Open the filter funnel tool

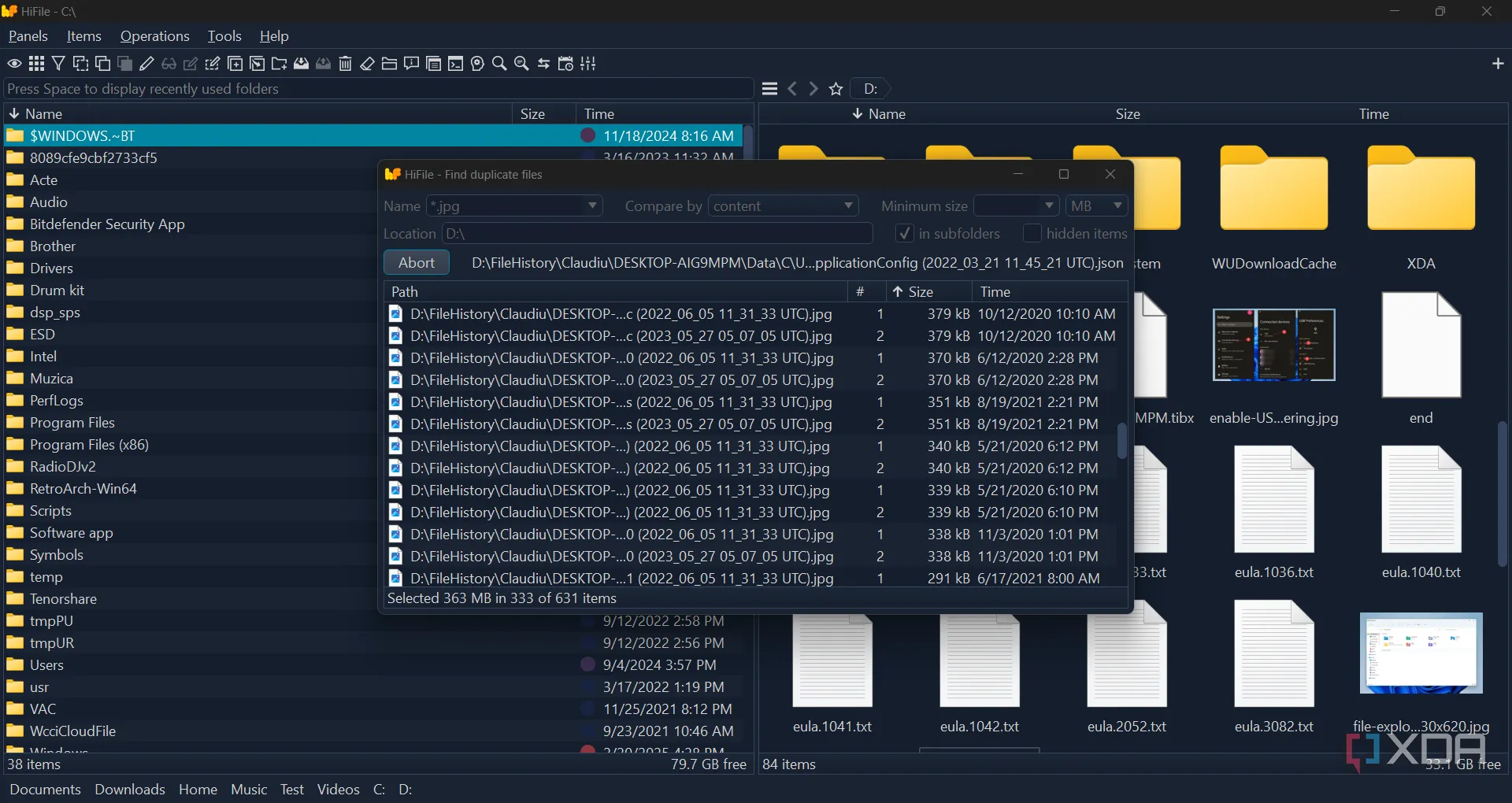(x=58, y=64)
